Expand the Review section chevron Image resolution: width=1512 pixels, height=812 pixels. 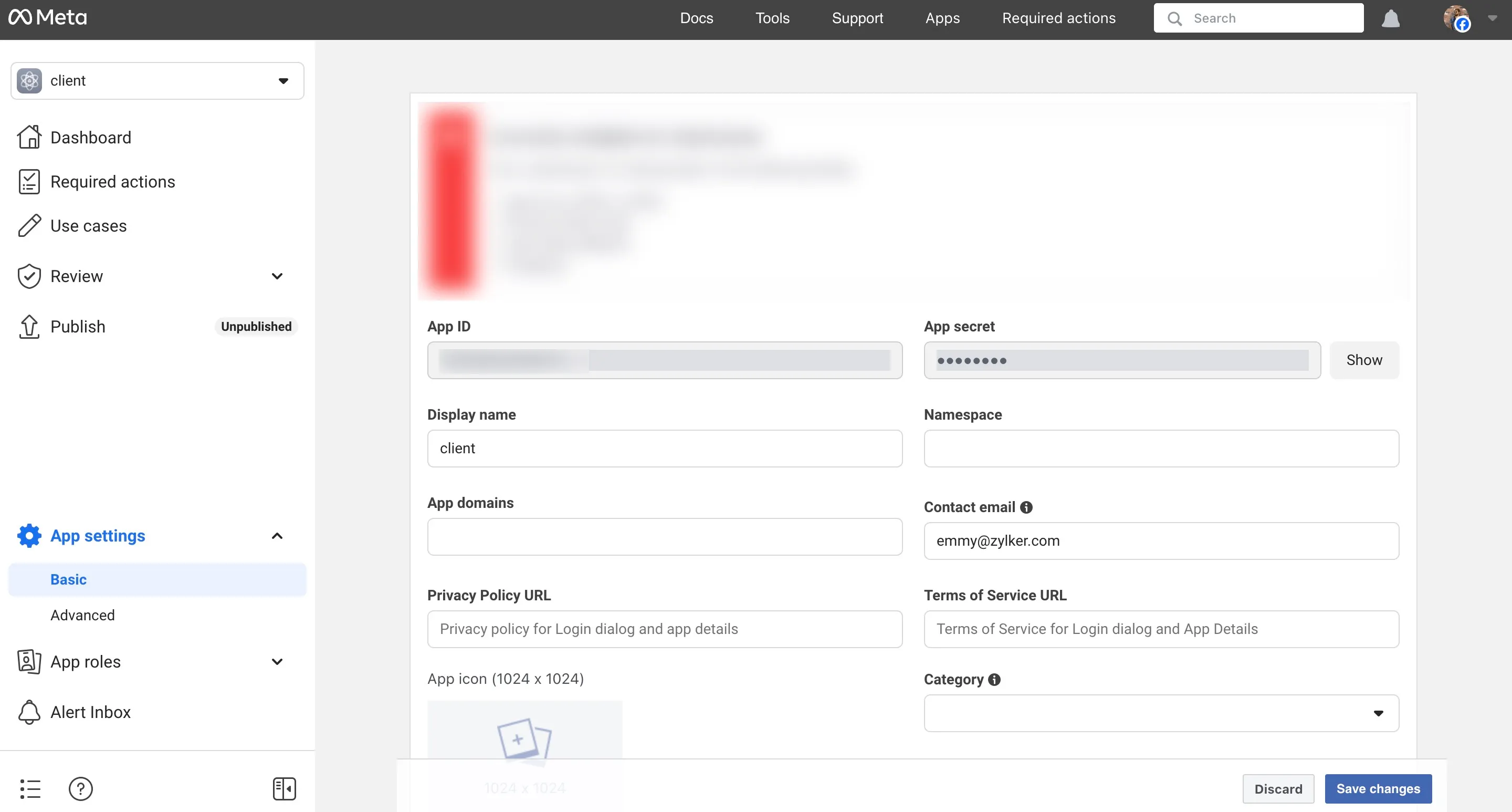[x=277, y=276]
